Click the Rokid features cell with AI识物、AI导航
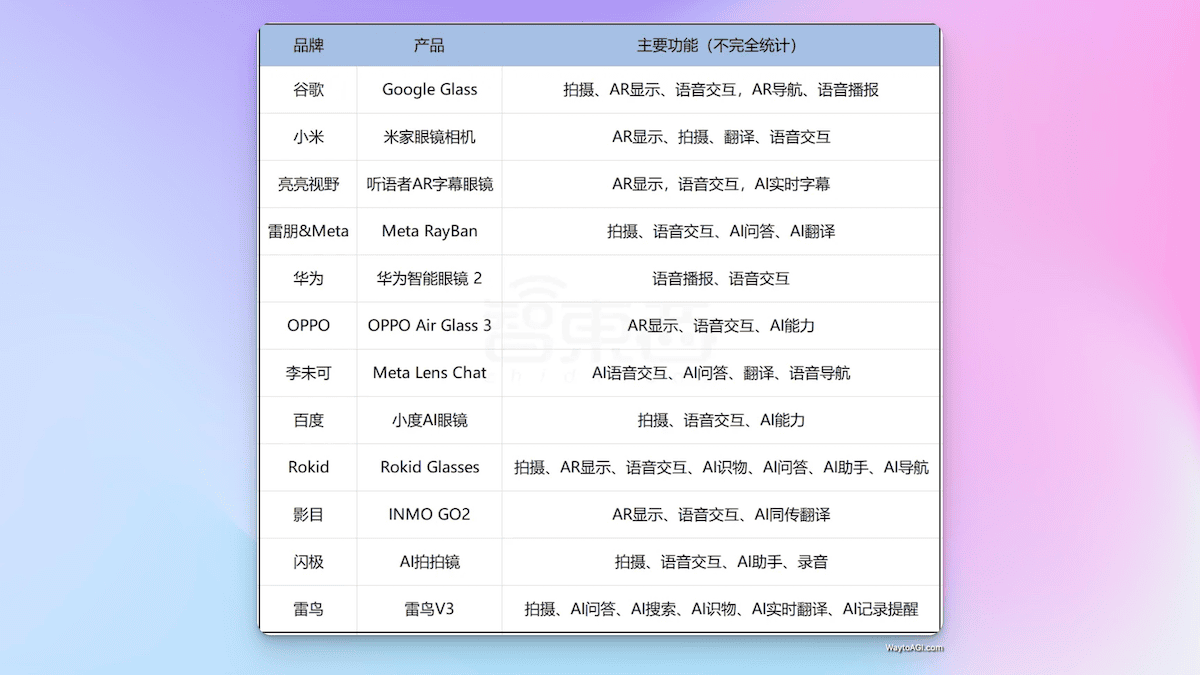The width and height of the screenshot is (1200, 675). (x=721, y=467)
